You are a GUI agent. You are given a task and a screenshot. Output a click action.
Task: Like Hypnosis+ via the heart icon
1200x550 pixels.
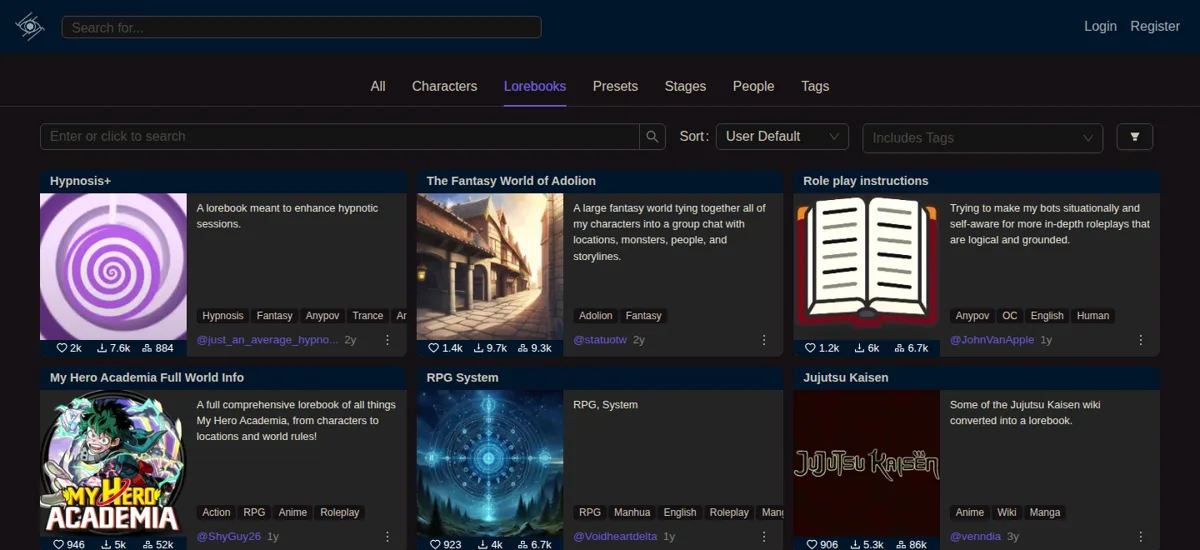62,348
